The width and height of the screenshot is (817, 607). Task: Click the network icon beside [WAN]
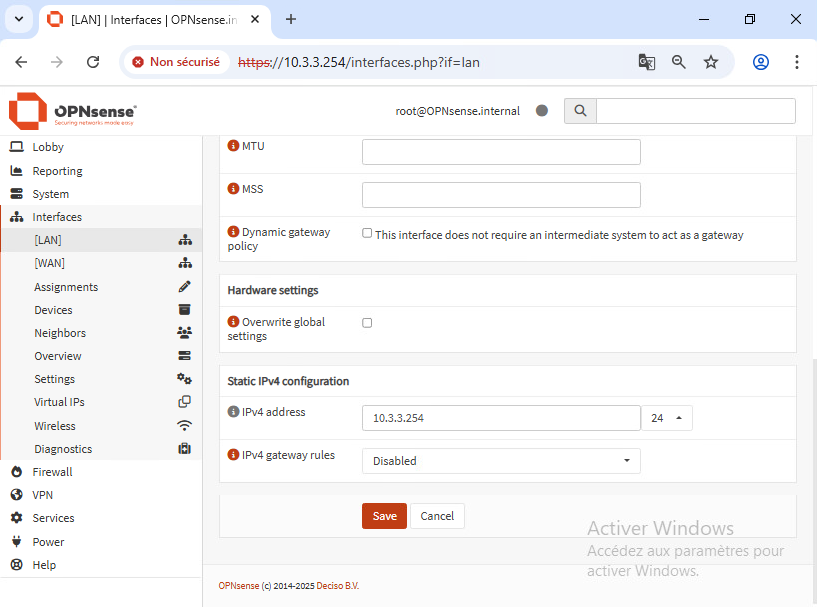point(185,263)
